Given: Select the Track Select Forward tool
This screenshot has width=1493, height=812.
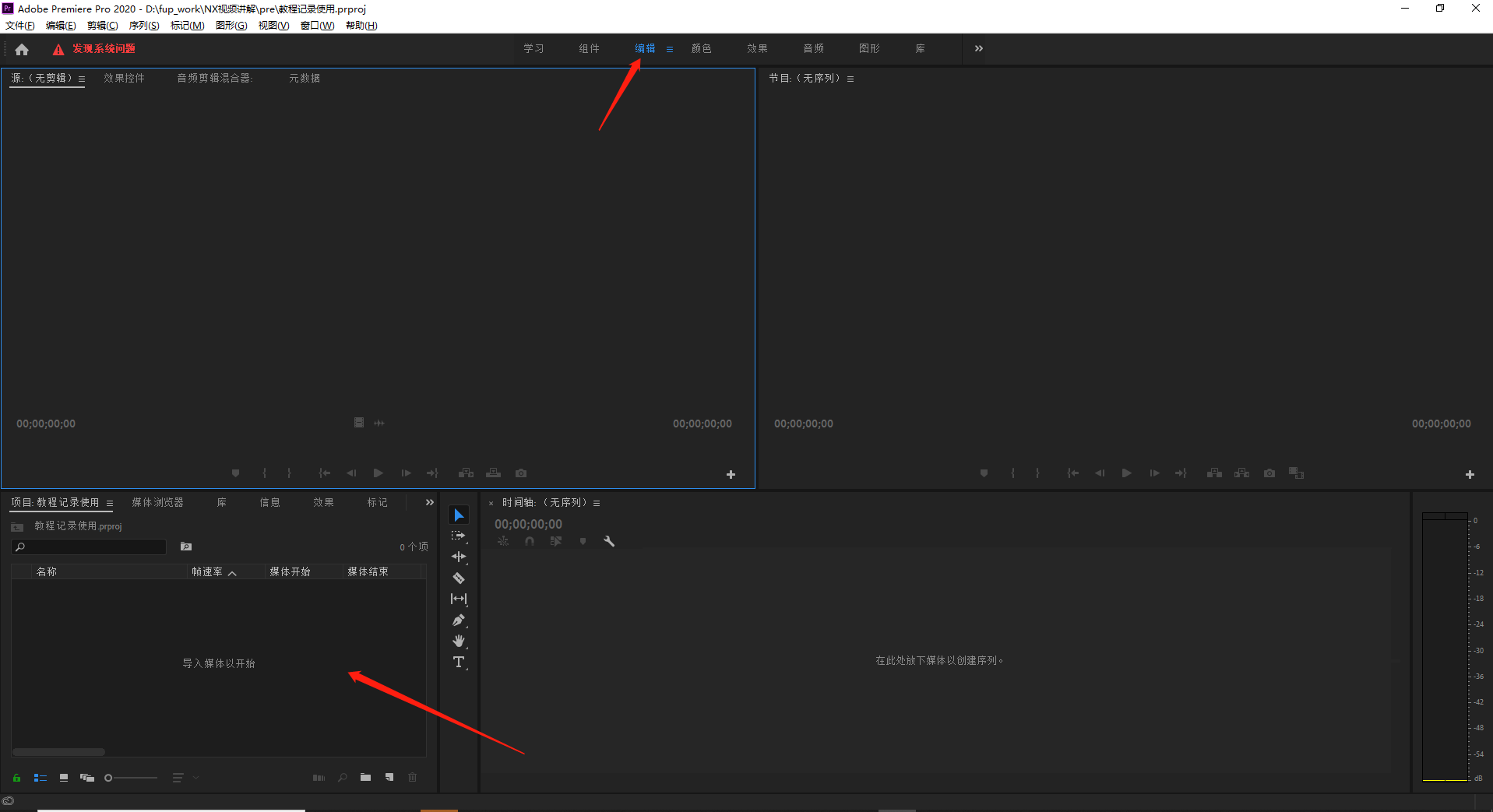Looking at the screenshot, I should coord(459,536).
